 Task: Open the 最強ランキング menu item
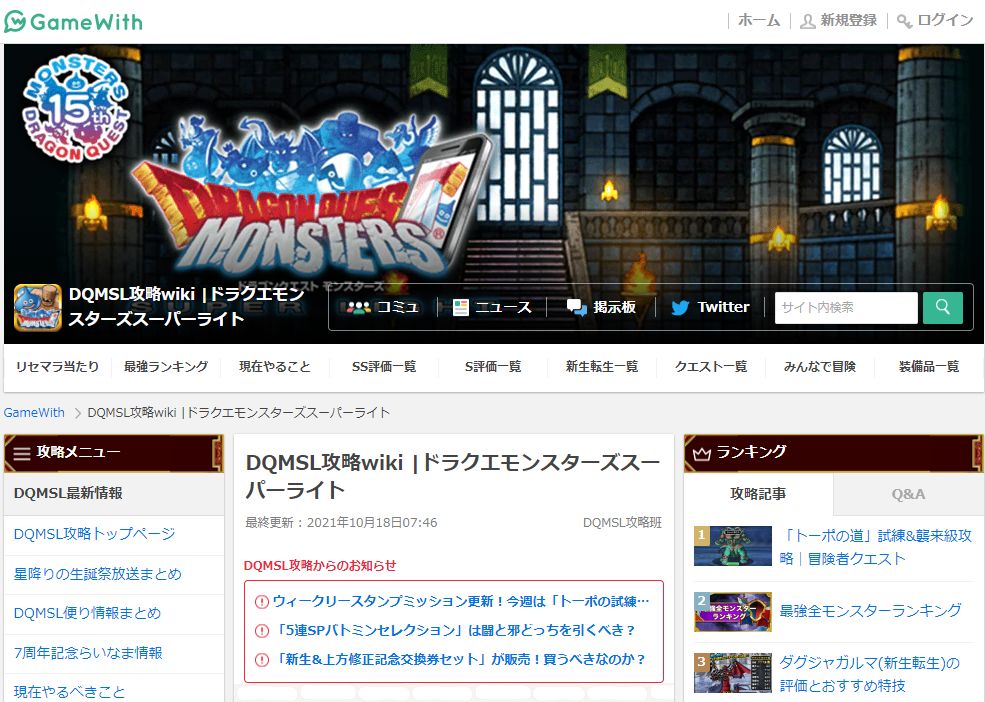pos(166,366)
